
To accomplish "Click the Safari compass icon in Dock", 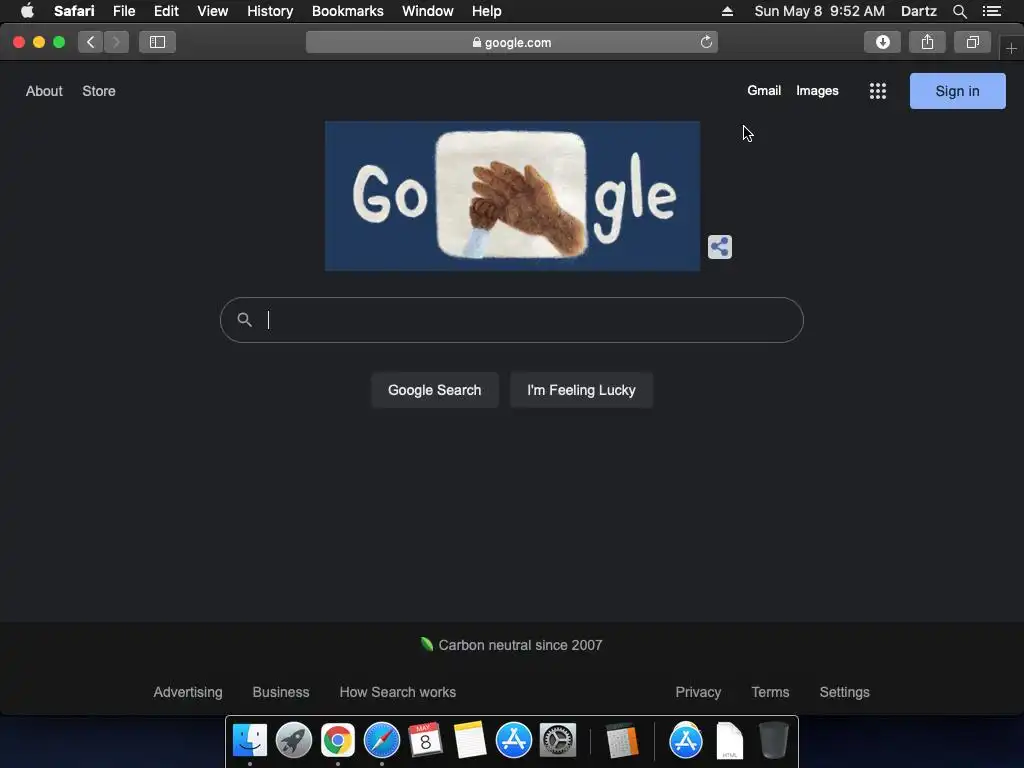I will (x=382, y=740).
